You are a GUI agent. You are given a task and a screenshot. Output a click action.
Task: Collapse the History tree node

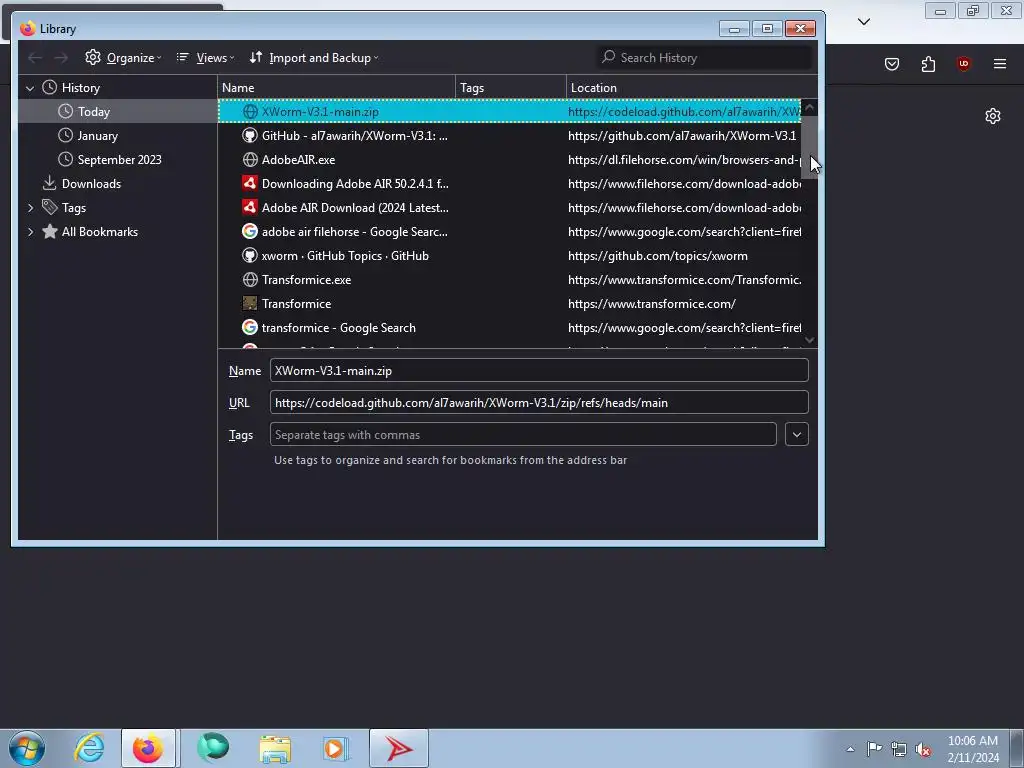pyautogui.click(x=30, y=88)
